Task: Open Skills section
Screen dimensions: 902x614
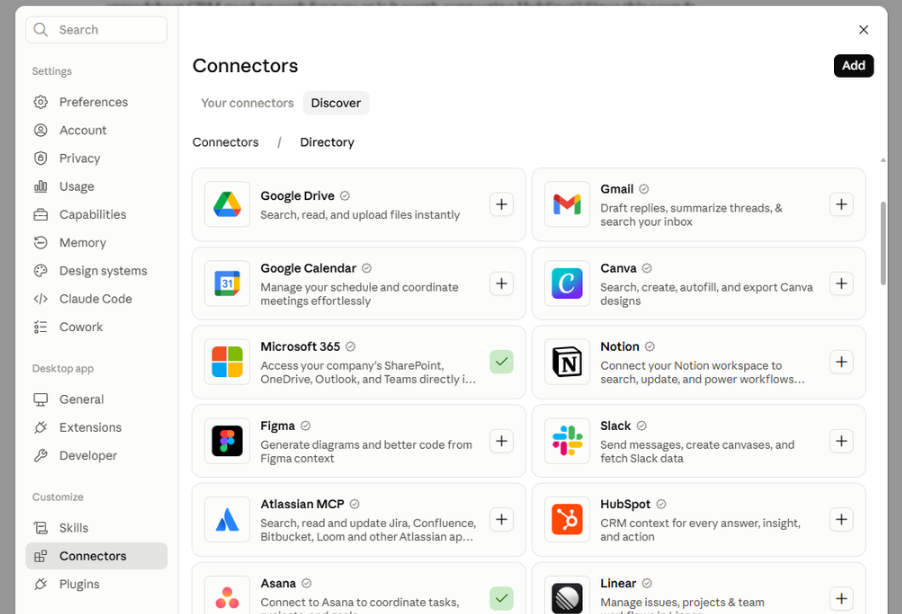Action: coord(96,528)
